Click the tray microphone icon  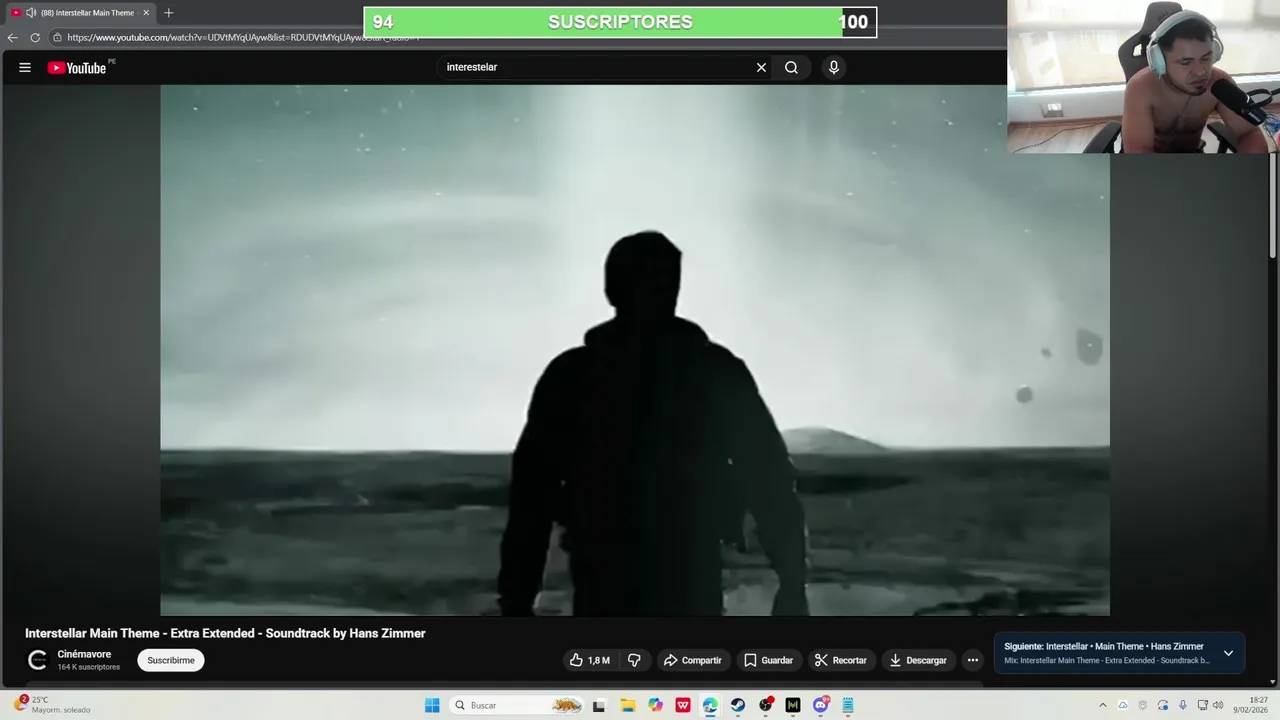[1183, 705]
